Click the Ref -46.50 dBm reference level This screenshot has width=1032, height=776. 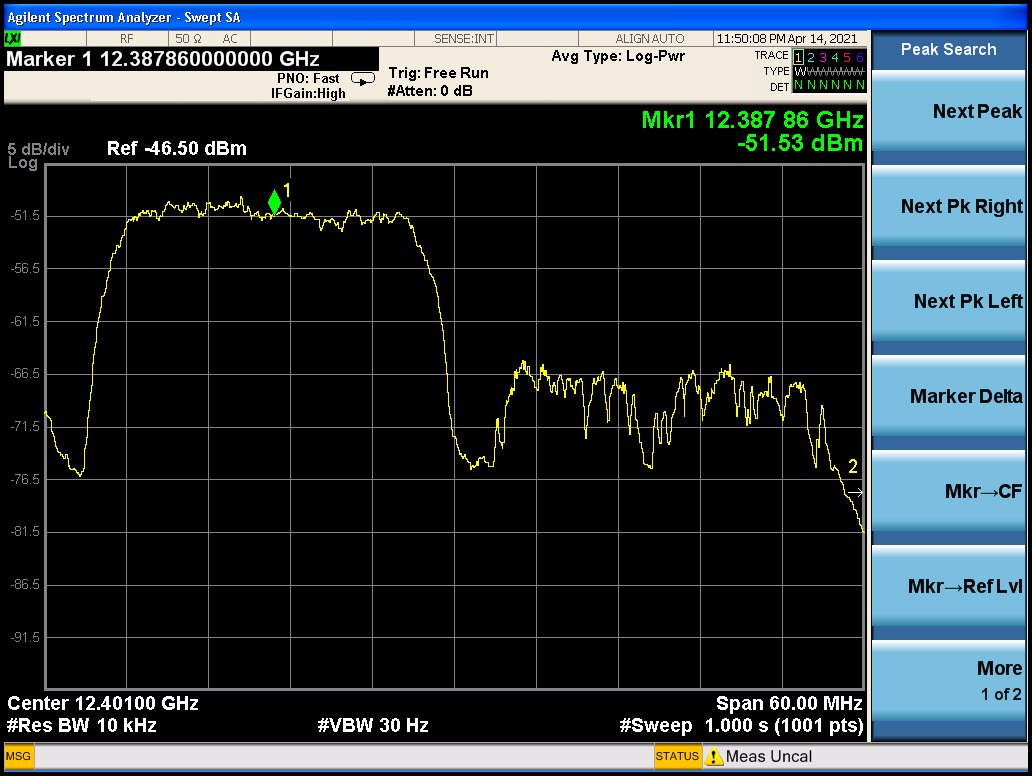177,148
